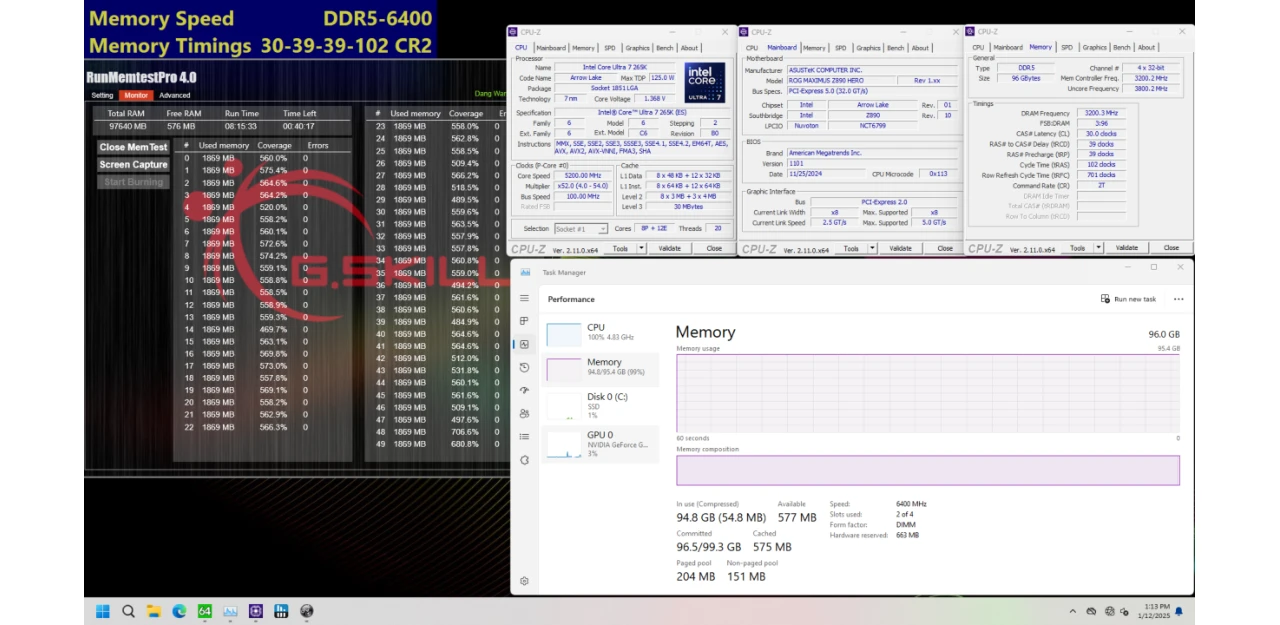Open the Users page icon in Task Manager
1280x625 pixels.
(x=524, y=413)
